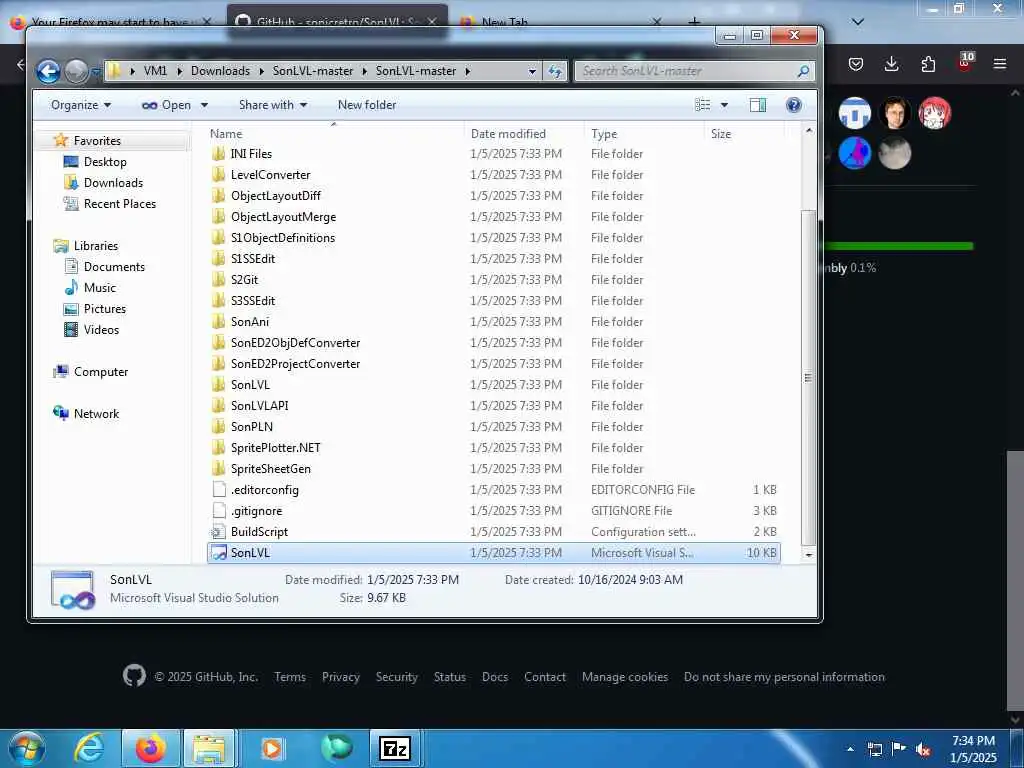Open the view options dropdown arrow
Viewport: 1024px width, 768px height.
[724, 105]
